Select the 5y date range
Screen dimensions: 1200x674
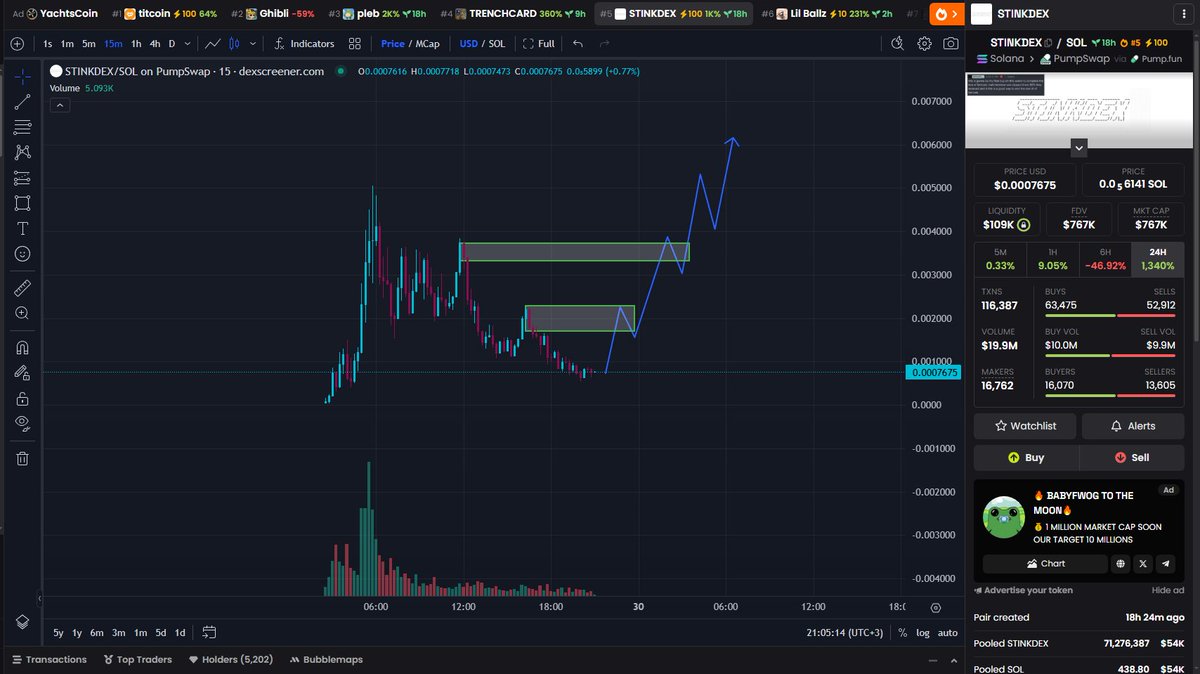pos(58,632)
